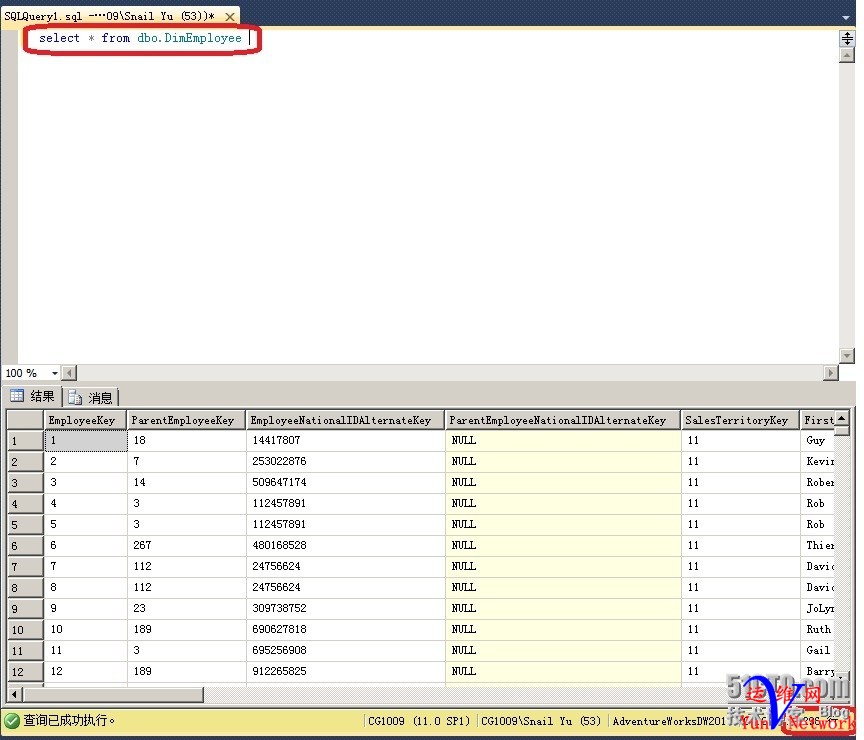Image resolution: width=864 pixels, height=740 pixels.
Task: Click the FirstName cell Ruth
Action: 818,629
